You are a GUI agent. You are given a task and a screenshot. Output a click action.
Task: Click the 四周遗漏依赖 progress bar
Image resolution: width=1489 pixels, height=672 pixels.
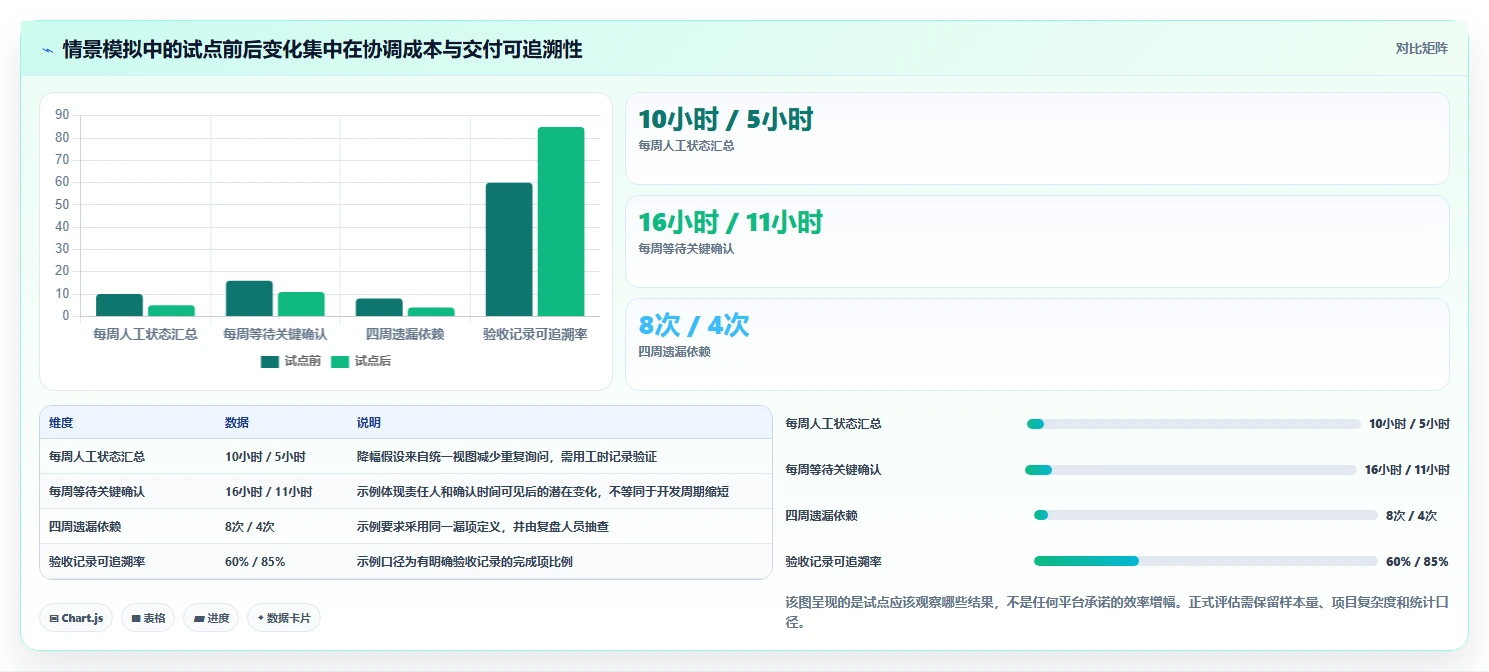point(1206,515)
